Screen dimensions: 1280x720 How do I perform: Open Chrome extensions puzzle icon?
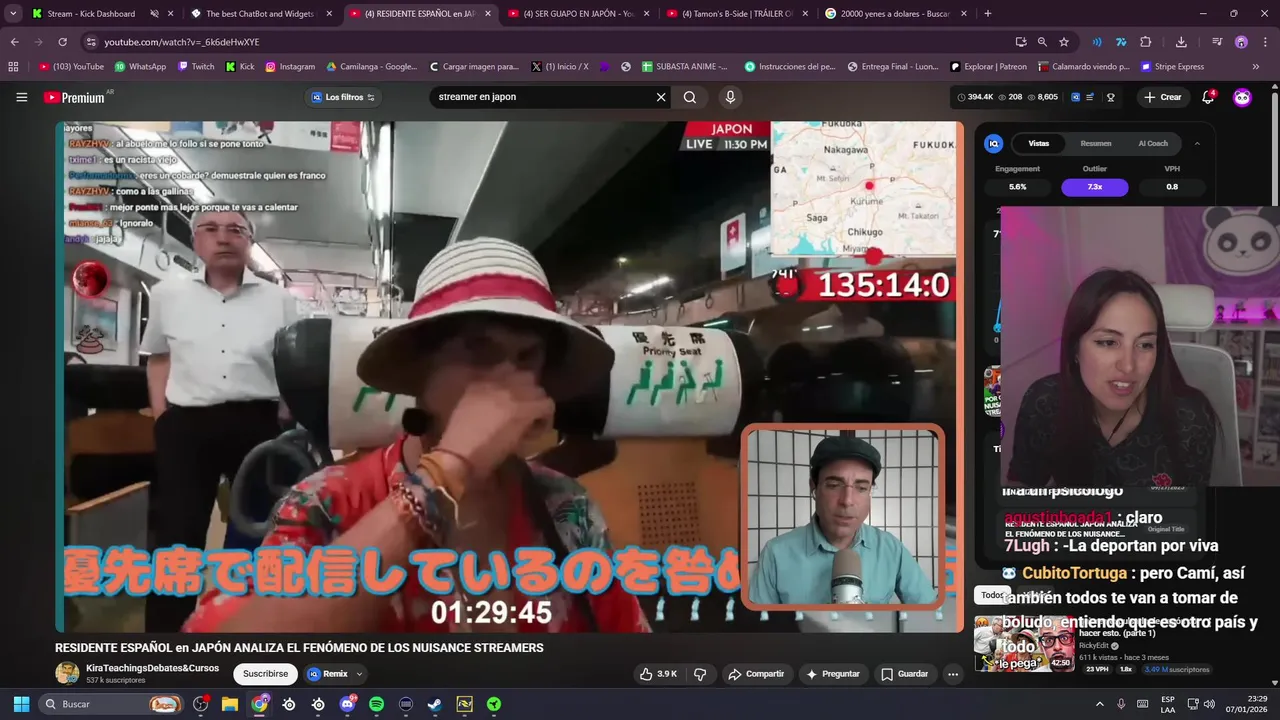(x=1146, y=42)
